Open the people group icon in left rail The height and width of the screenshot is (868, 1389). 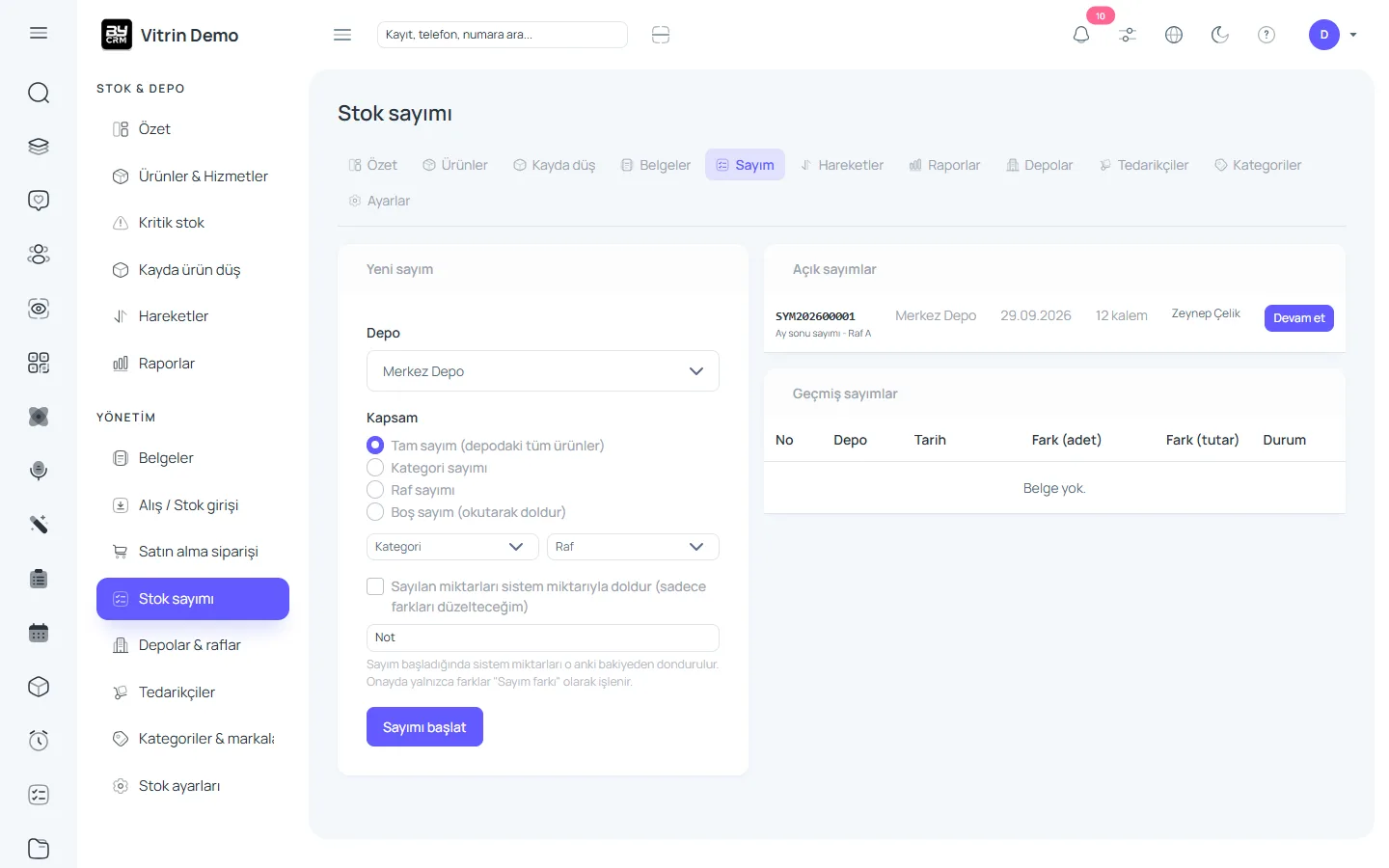tap(39, 255)
